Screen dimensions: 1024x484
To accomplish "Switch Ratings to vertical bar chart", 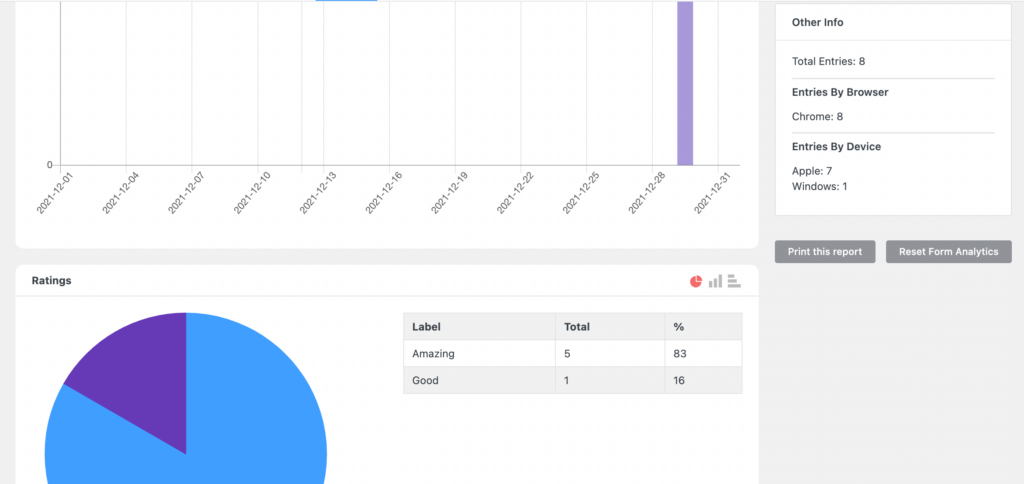I will pos(715,281).
